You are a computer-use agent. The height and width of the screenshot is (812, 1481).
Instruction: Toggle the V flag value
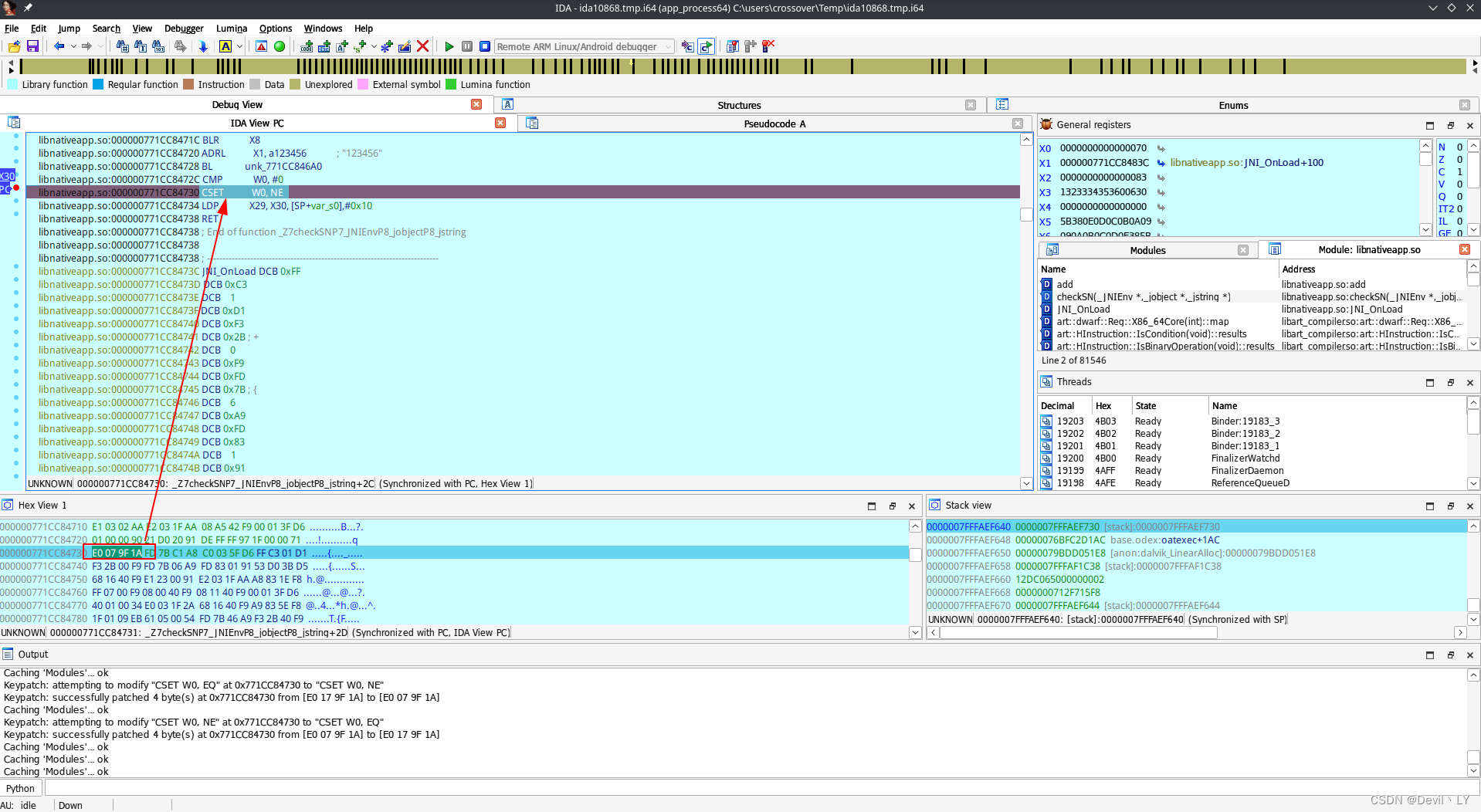click(1459, 184)
